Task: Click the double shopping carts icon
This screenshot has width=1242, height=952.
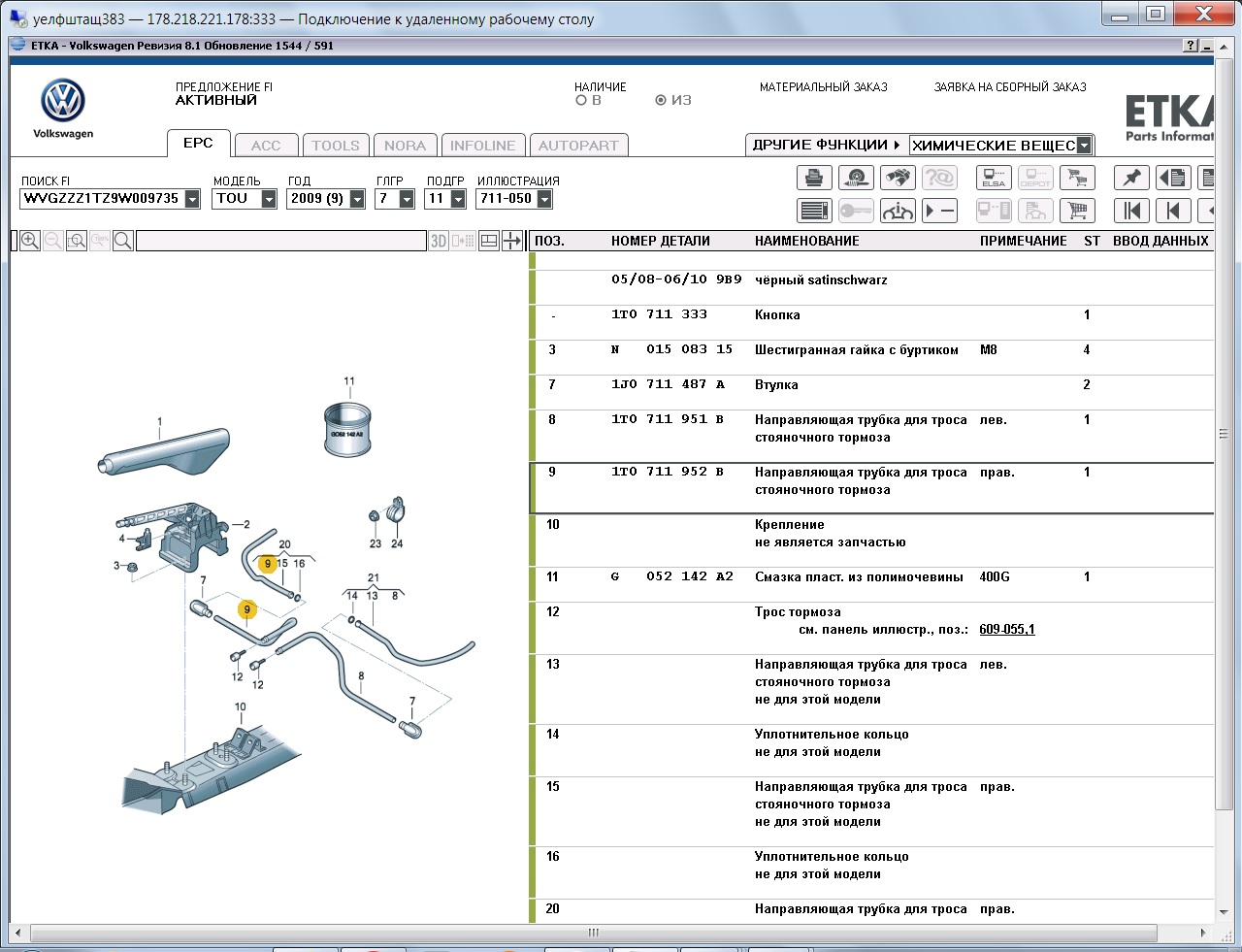Action: [1077, 178]
